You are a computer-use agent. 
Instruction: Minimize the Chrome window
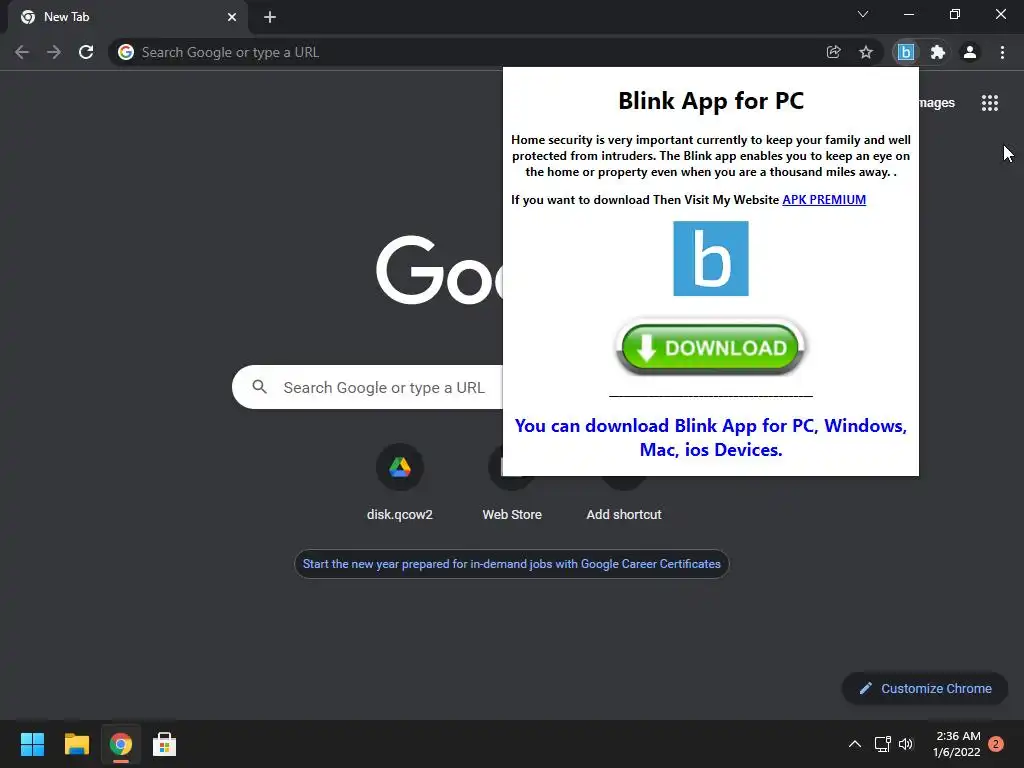pos(909,14)
